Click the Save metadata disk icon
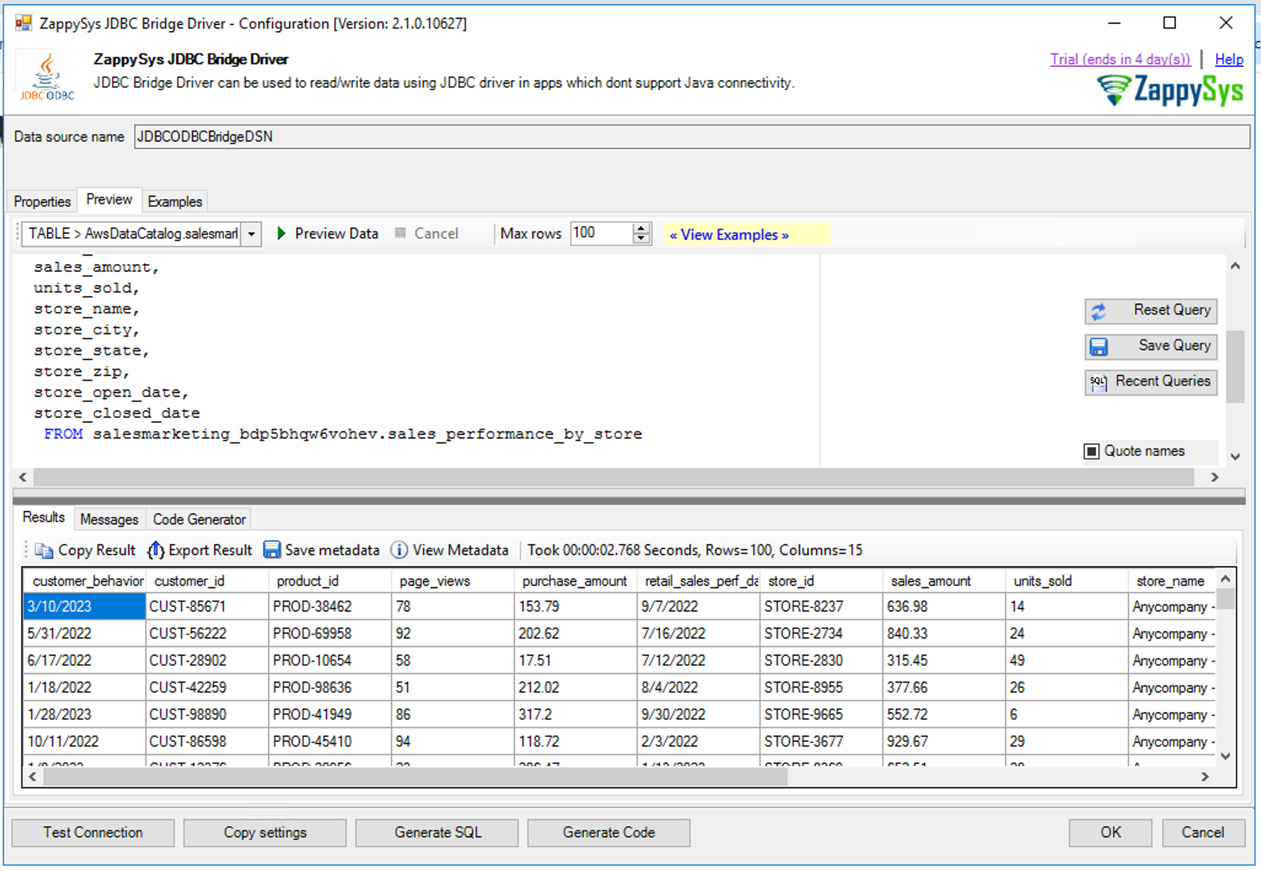Viewport: 1261px width, 871px height. [x=272, y=549]
